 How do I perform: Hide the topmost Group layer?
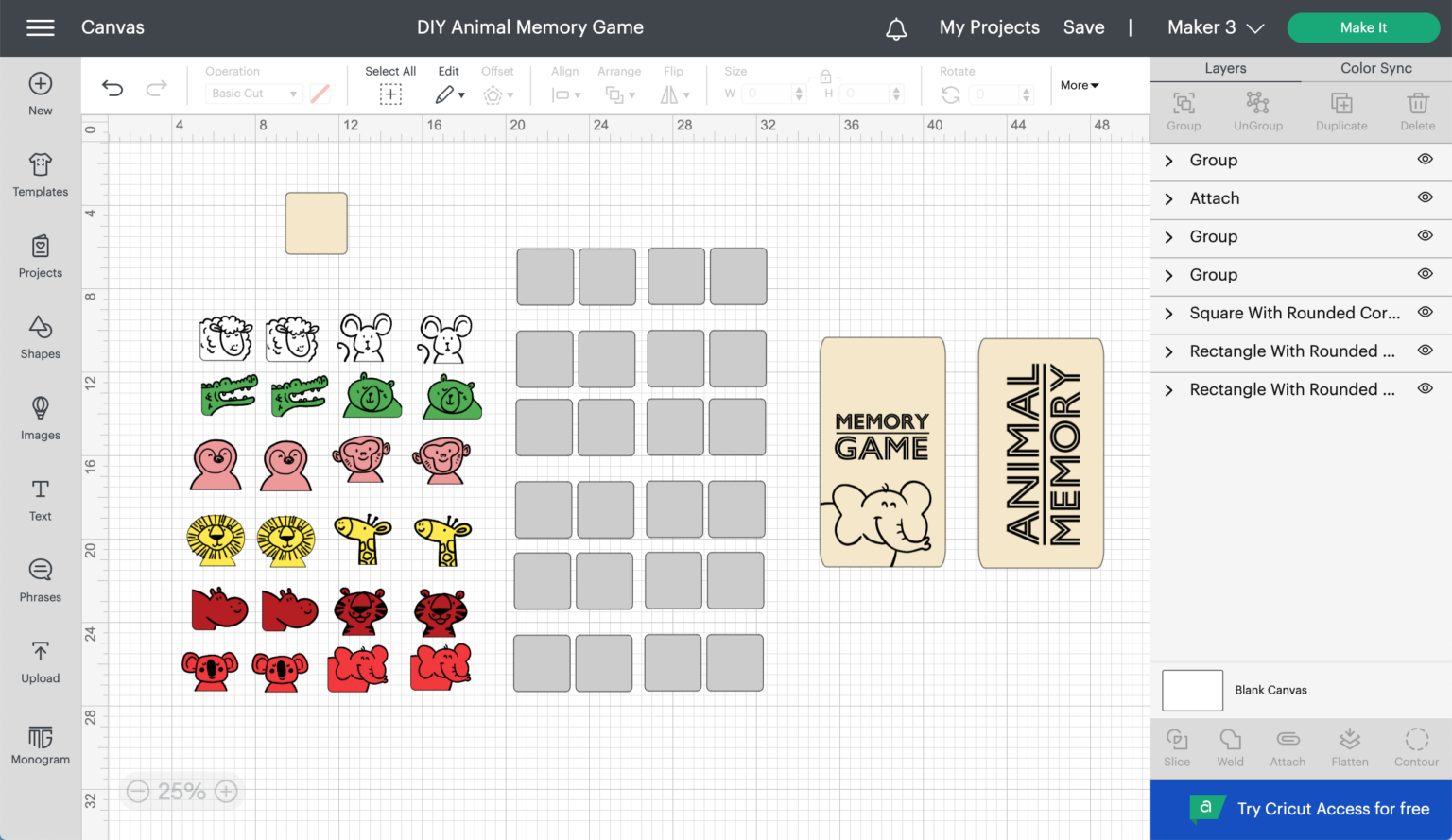[1426, 159]
